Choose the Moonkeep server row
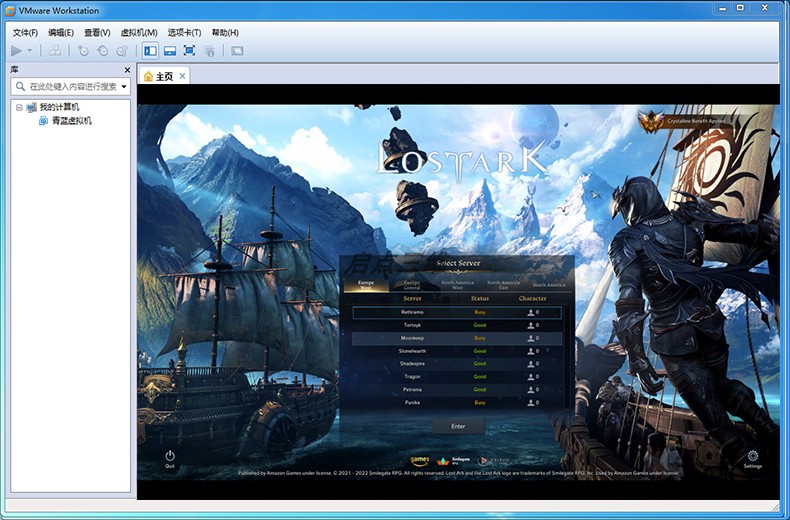Viewport: 790px width, 520px height. pyautogui.click(x=457, y=338)
